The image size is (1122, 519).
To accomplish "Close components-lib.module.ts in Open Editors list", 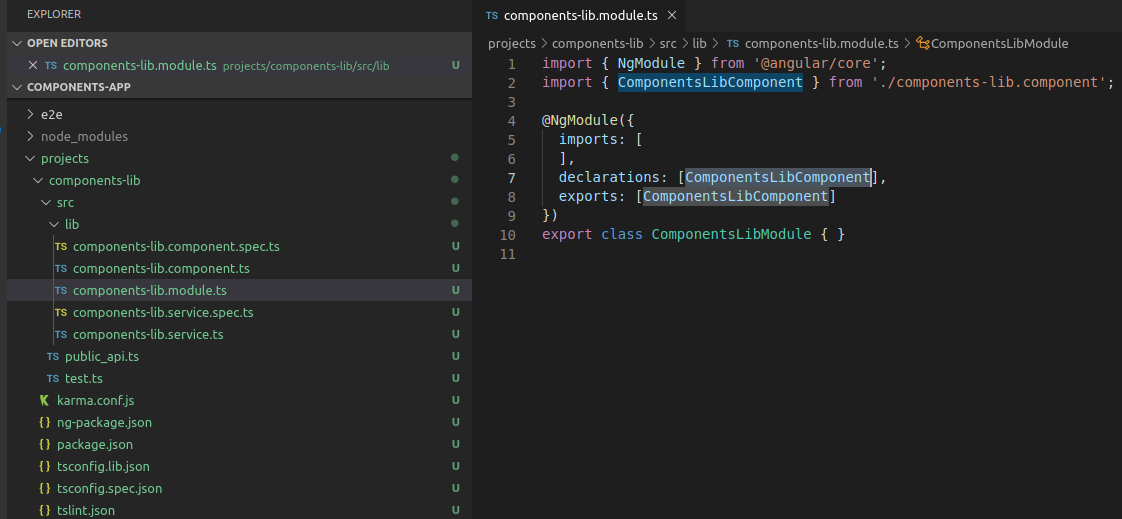I will point(32,65).
